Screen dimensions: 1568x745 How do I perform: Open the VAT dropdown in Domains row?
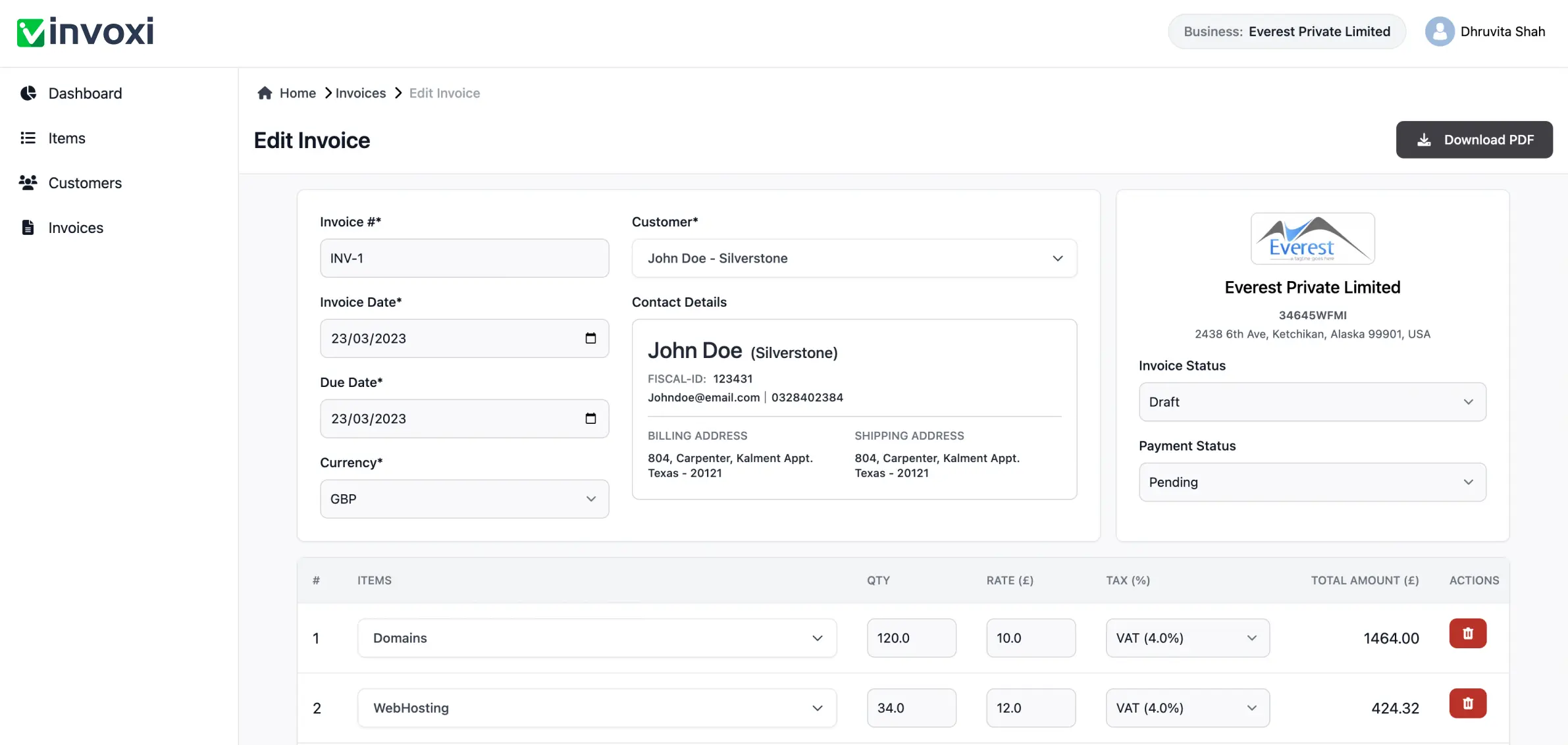(1188, 638)
